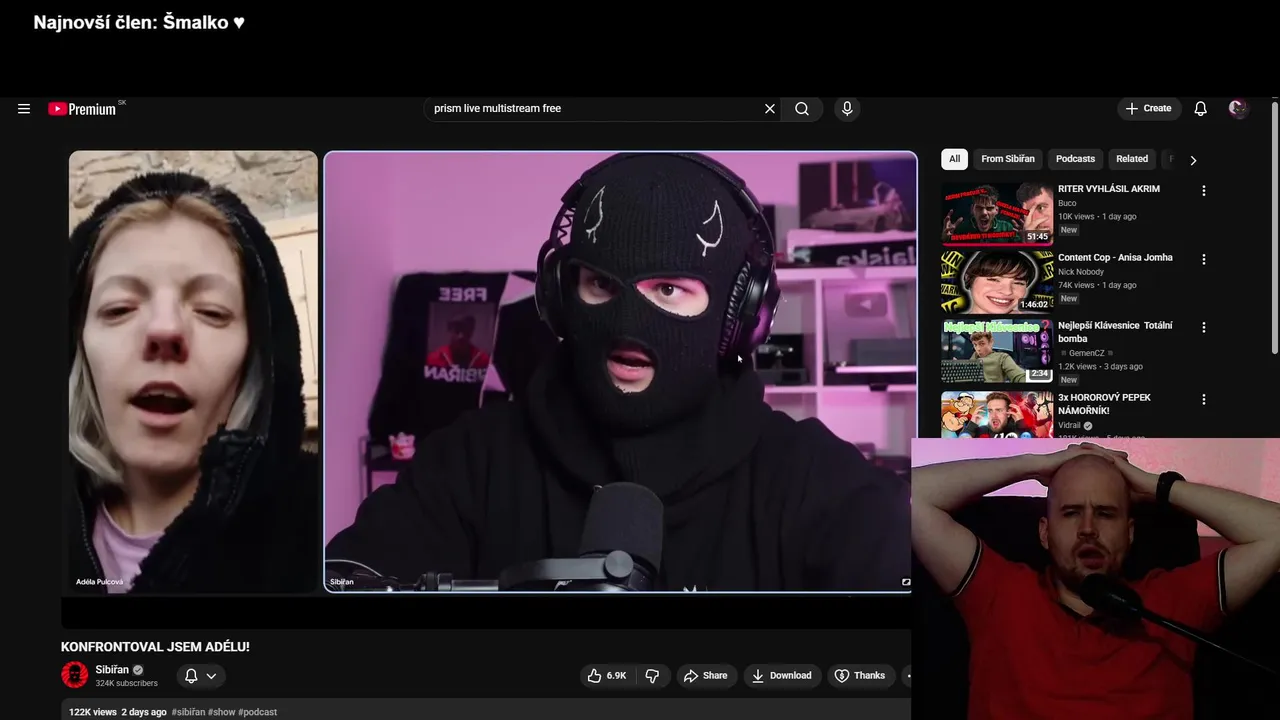The image size is (1280, 720).
Task: Select the All filter chip
Action: point(955,159)
